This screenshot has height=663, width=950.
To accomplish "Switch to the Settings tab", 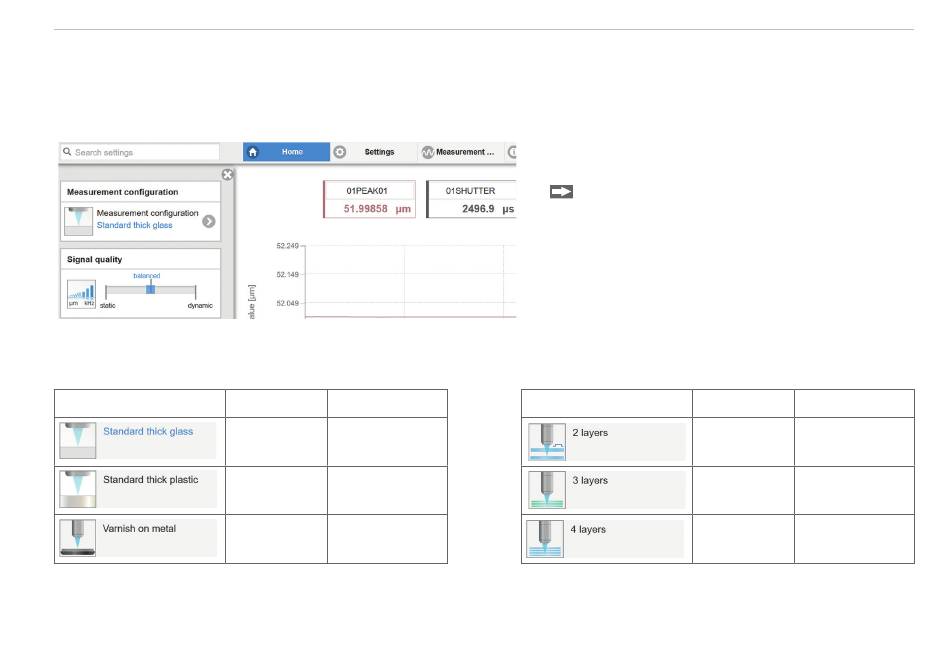I will click(x=379, y=152).
